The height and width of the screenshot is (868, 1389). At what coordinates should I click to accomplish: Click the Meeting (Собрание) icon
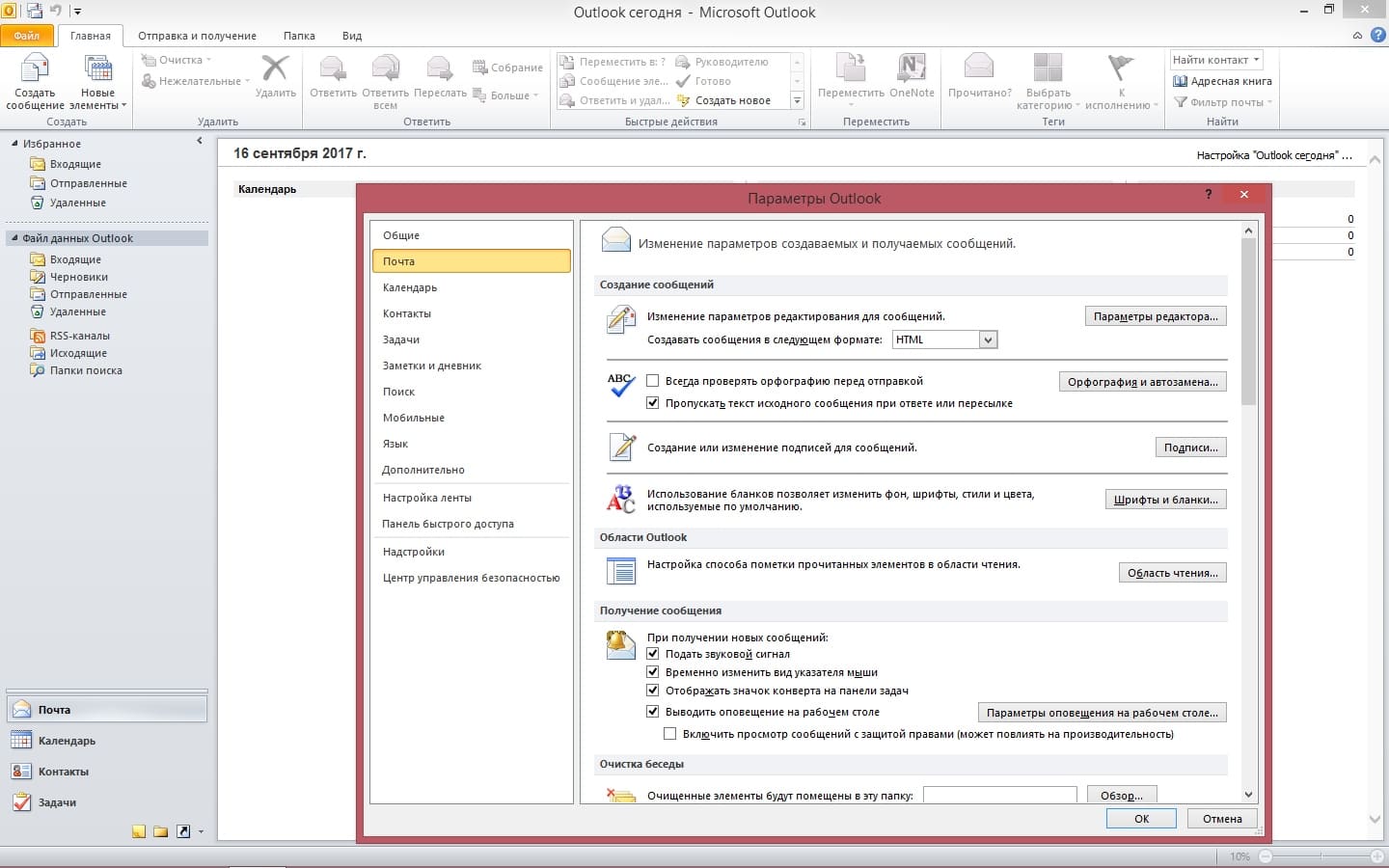[x=479, y=68]
